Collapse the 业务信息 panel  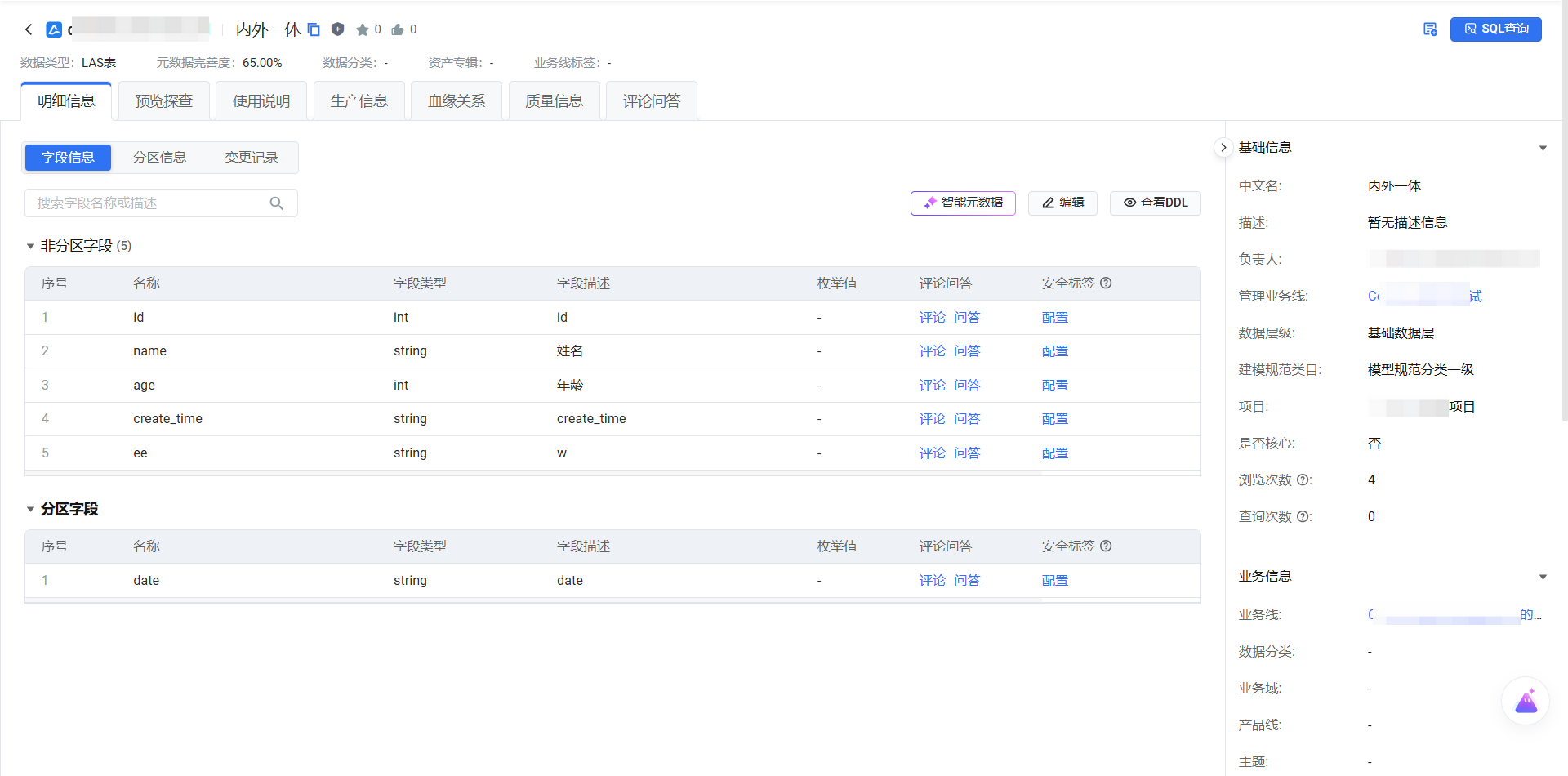1543,577
